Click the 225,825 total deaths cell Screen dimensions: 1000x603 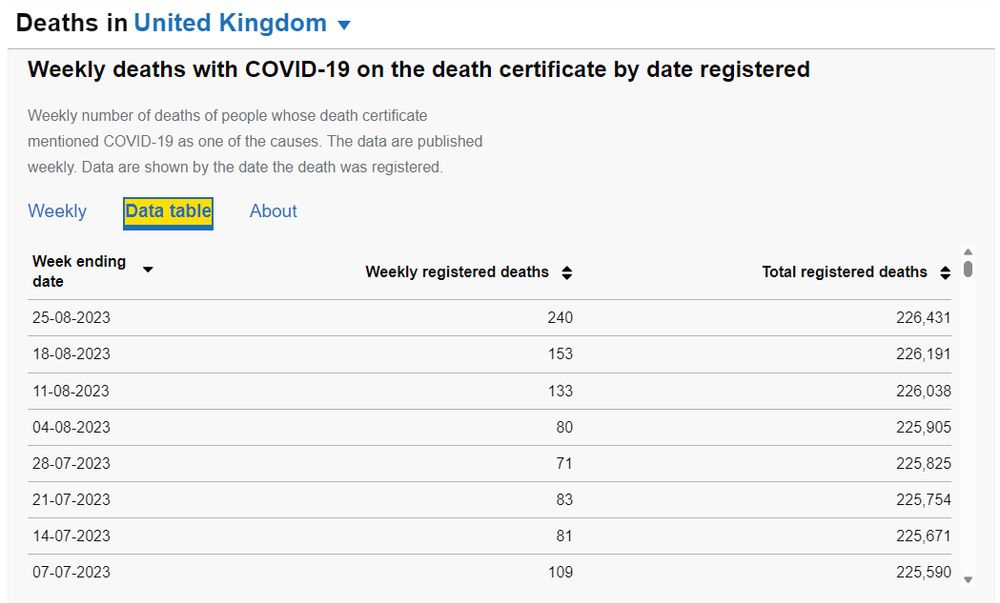point(923,463)
